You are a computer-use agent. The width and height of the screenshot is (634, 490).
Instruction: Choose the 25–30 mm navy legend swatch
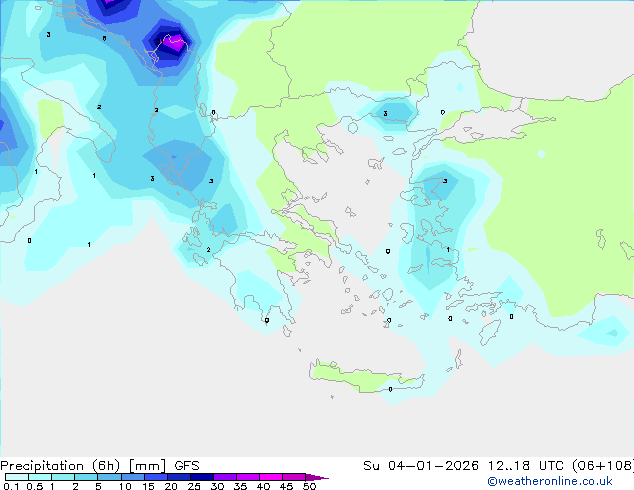click(202, 477)
